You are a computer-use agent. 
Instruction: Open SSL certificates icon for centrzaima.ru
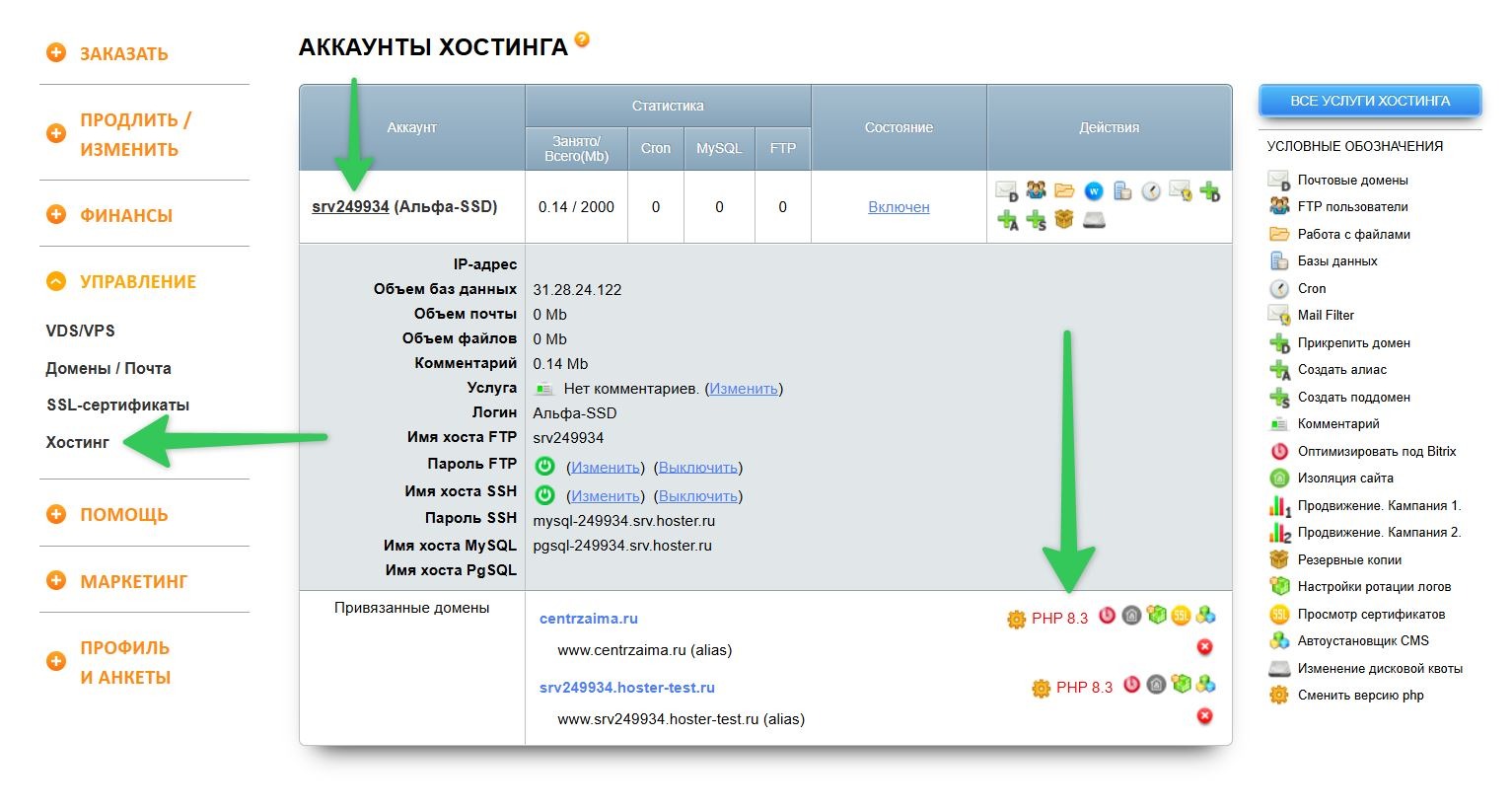coord(1181,616)
